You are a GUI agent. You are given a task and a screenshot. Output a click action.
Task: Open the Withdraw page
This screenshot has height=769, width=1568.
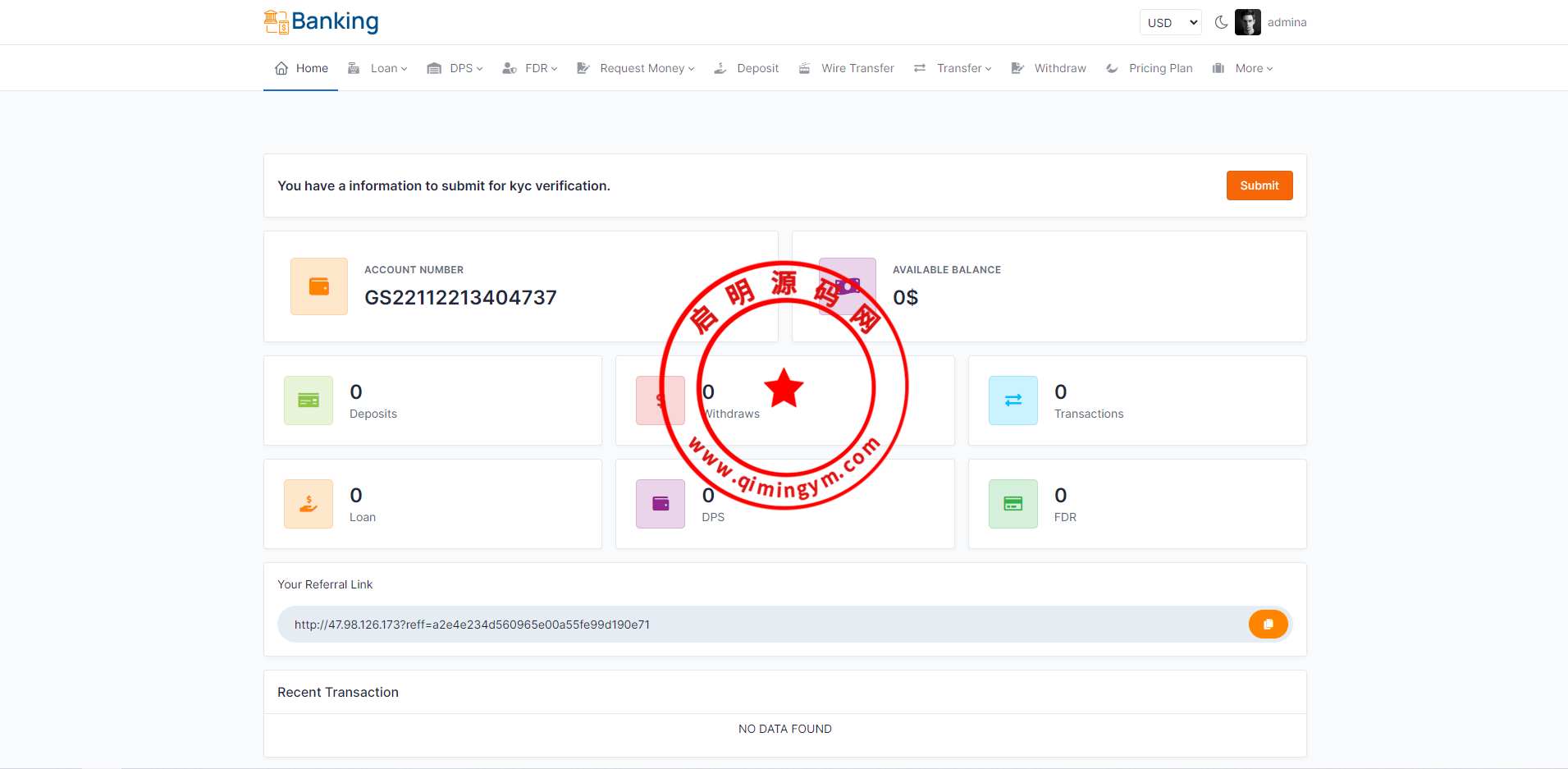[x=1049, y=68]
